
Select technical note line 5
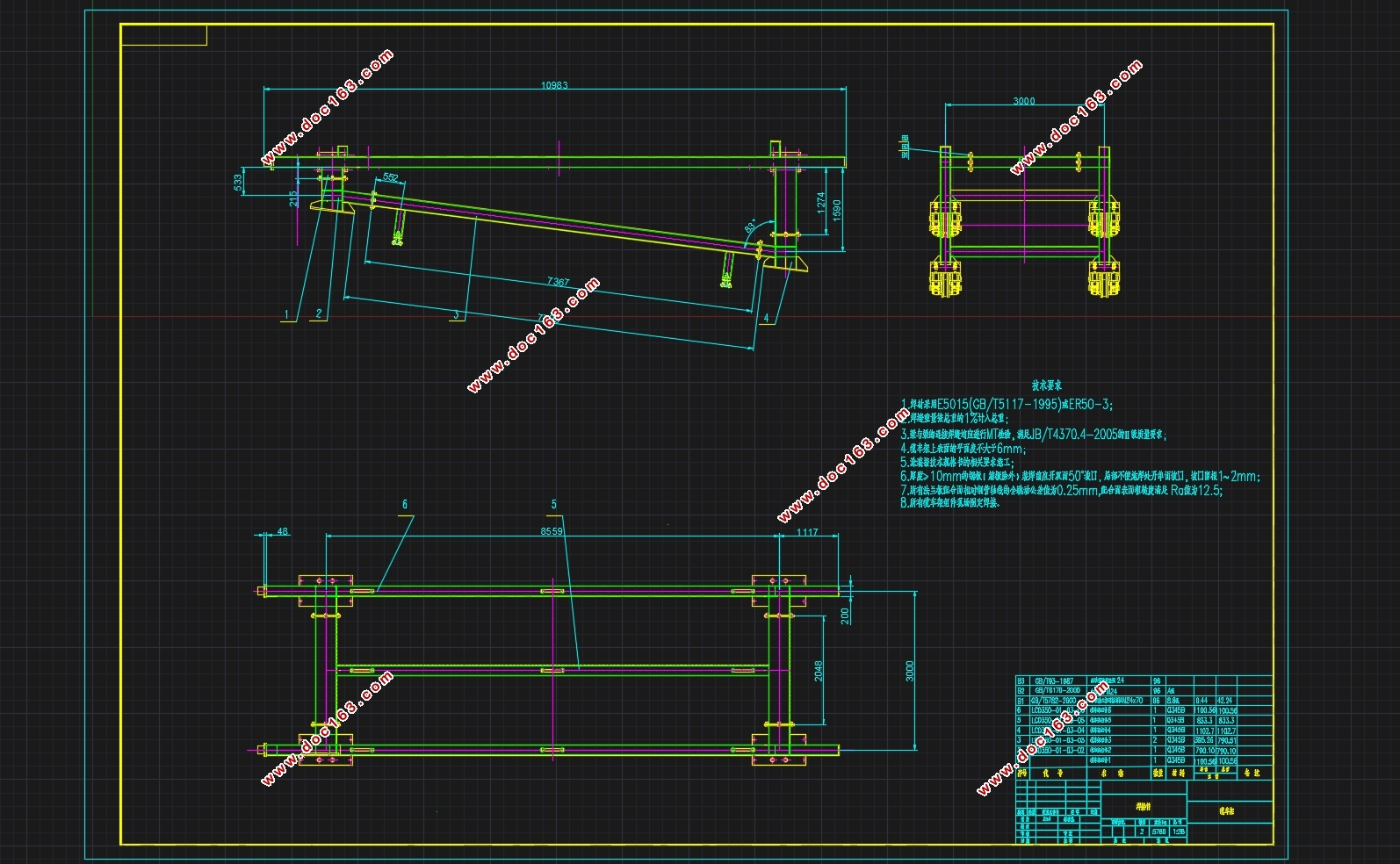click(957, 461)
